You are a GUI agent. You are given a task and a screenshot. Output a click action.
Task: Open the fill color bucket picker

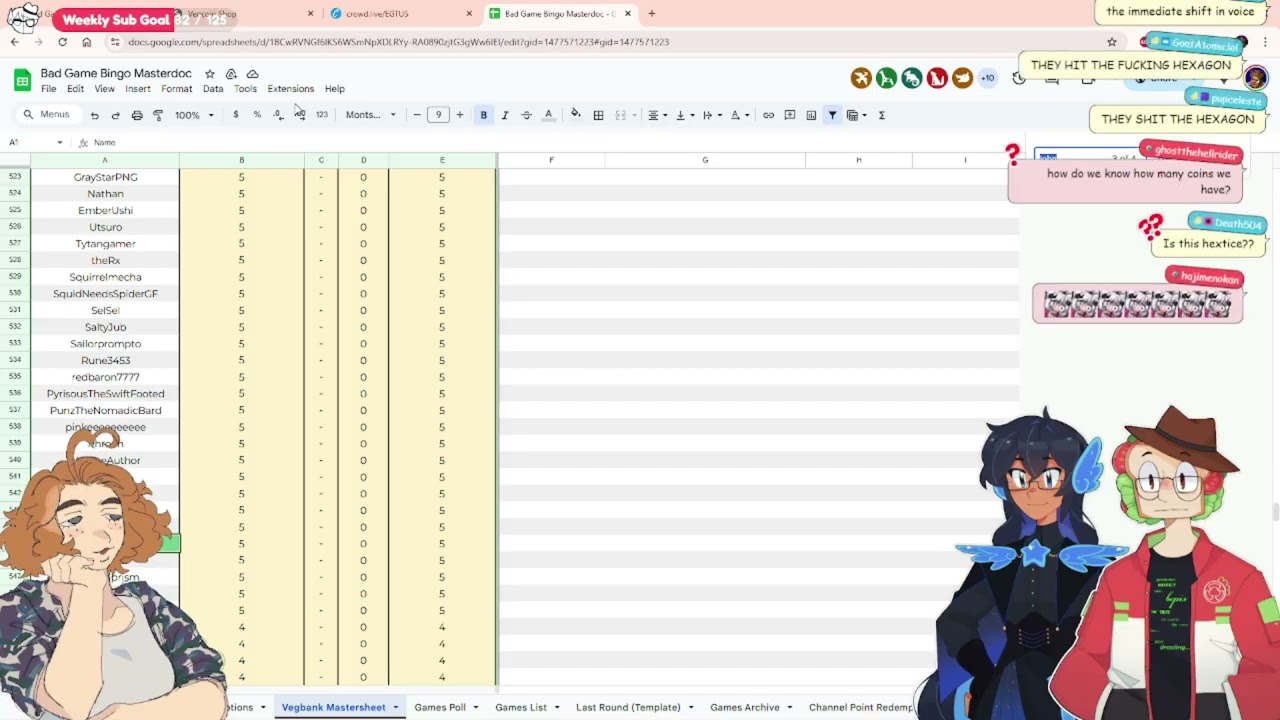[x=576, y=115]
